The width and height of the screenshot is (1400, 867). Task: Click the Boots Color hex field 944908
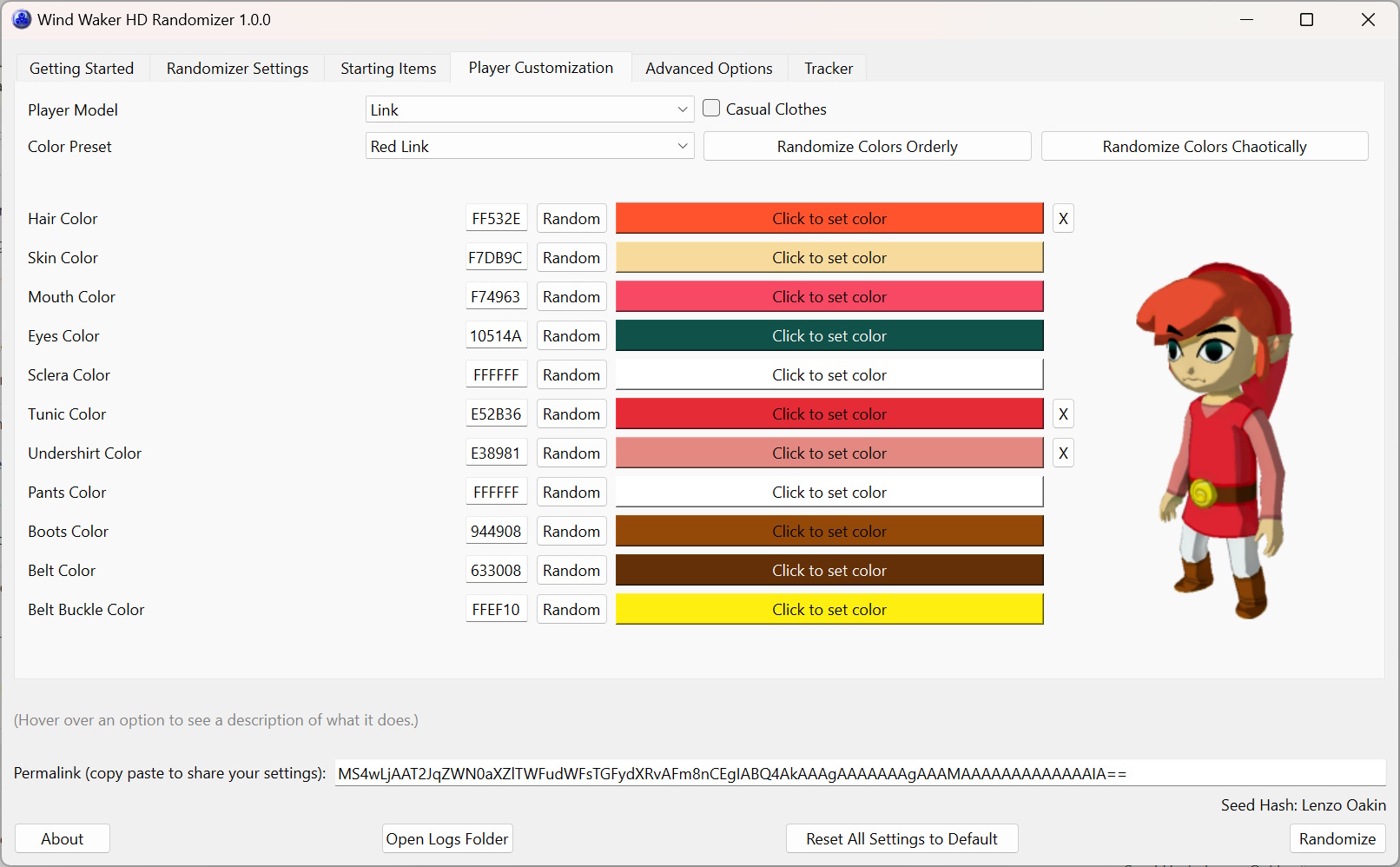coord(496,532)
